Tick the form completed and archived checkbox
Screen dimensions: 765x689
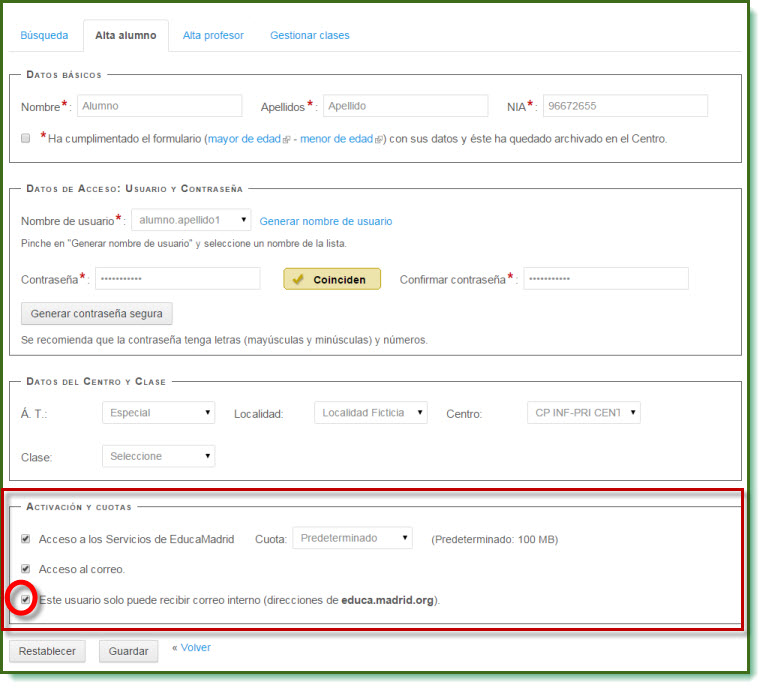tap(26, 139)
